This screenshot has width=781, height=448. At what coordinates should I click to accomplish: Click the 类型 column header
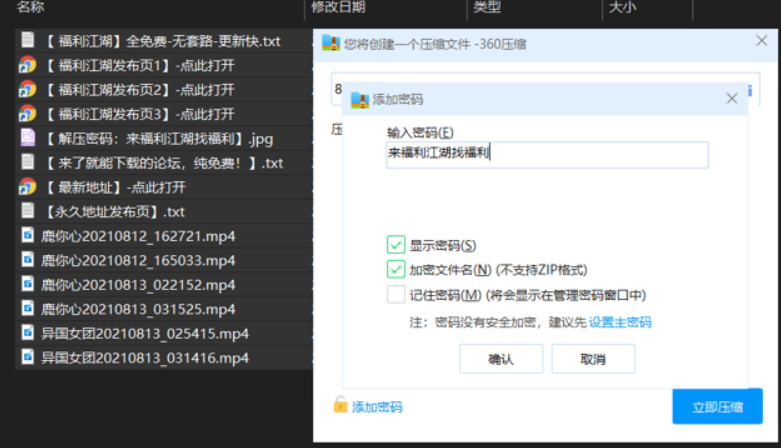point(487,8)
